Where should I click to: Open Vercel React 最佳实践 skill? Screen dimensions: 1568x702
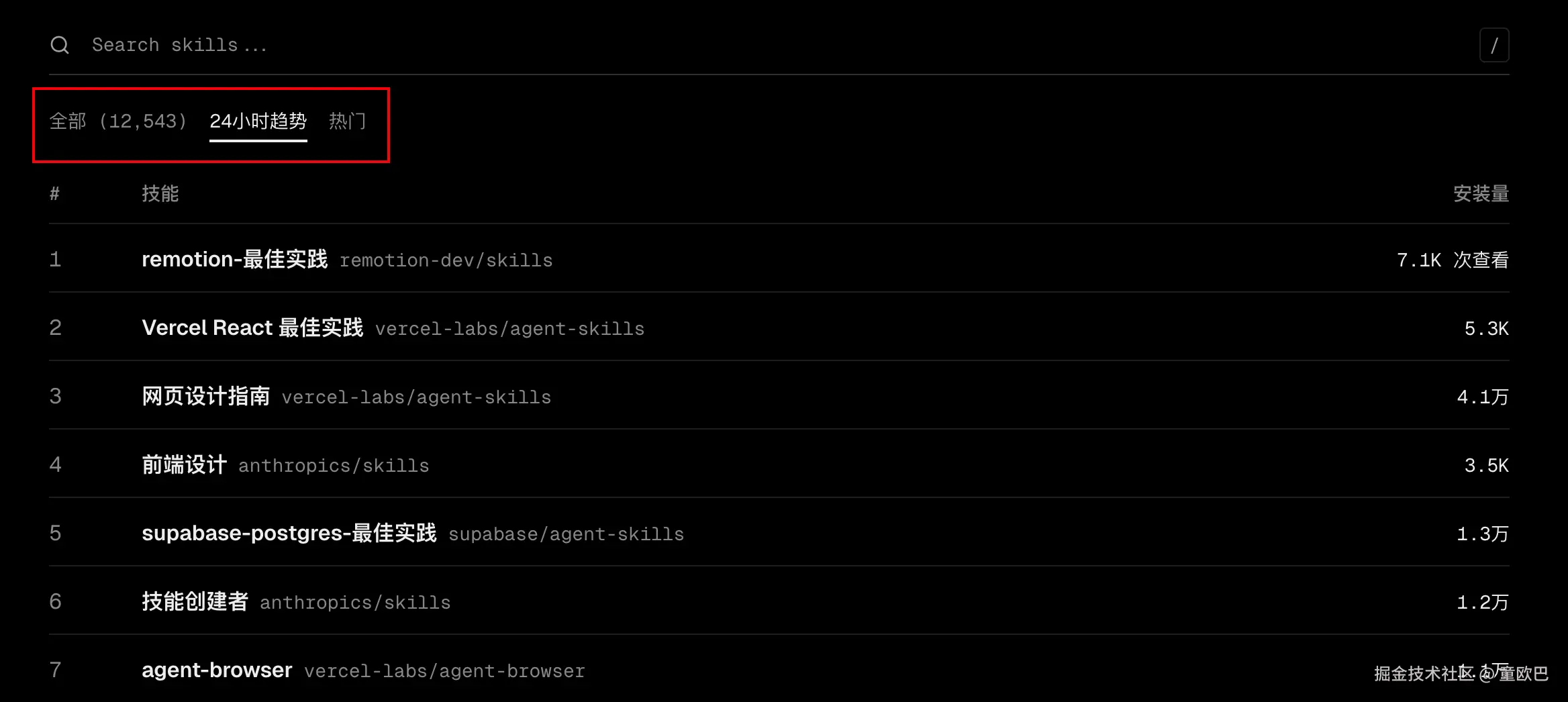(252, 328)
